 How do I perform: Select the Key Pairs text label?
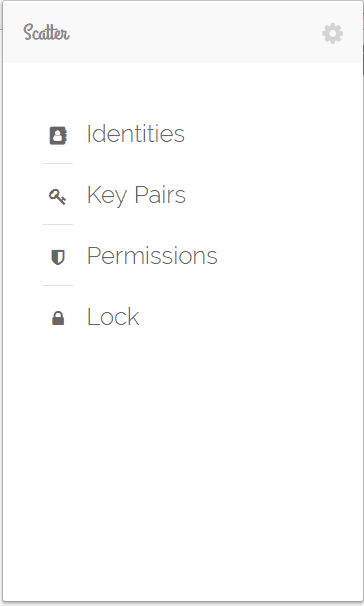136,195
